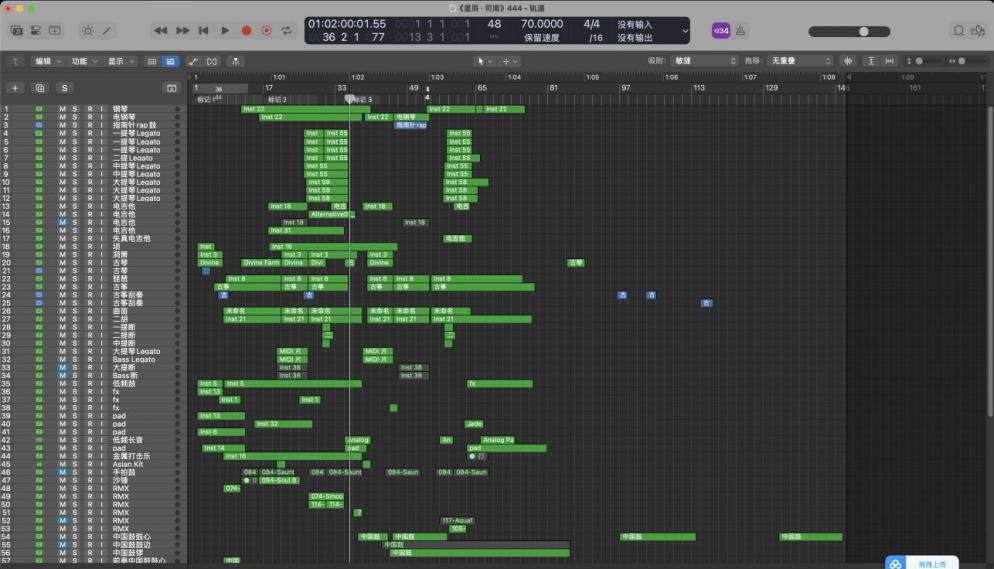Viewport: 994px width, 569px height.
Task: Open the 编辑 menu
Action: point(46,61)
